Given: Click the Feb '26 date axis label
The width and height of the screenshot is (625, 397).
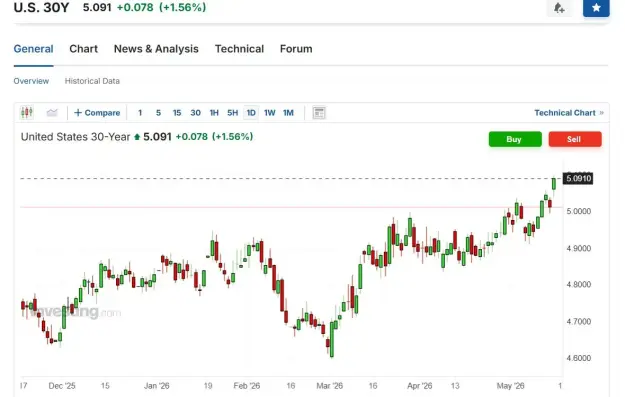Looking at the screenshot, I should pos(247,386).
